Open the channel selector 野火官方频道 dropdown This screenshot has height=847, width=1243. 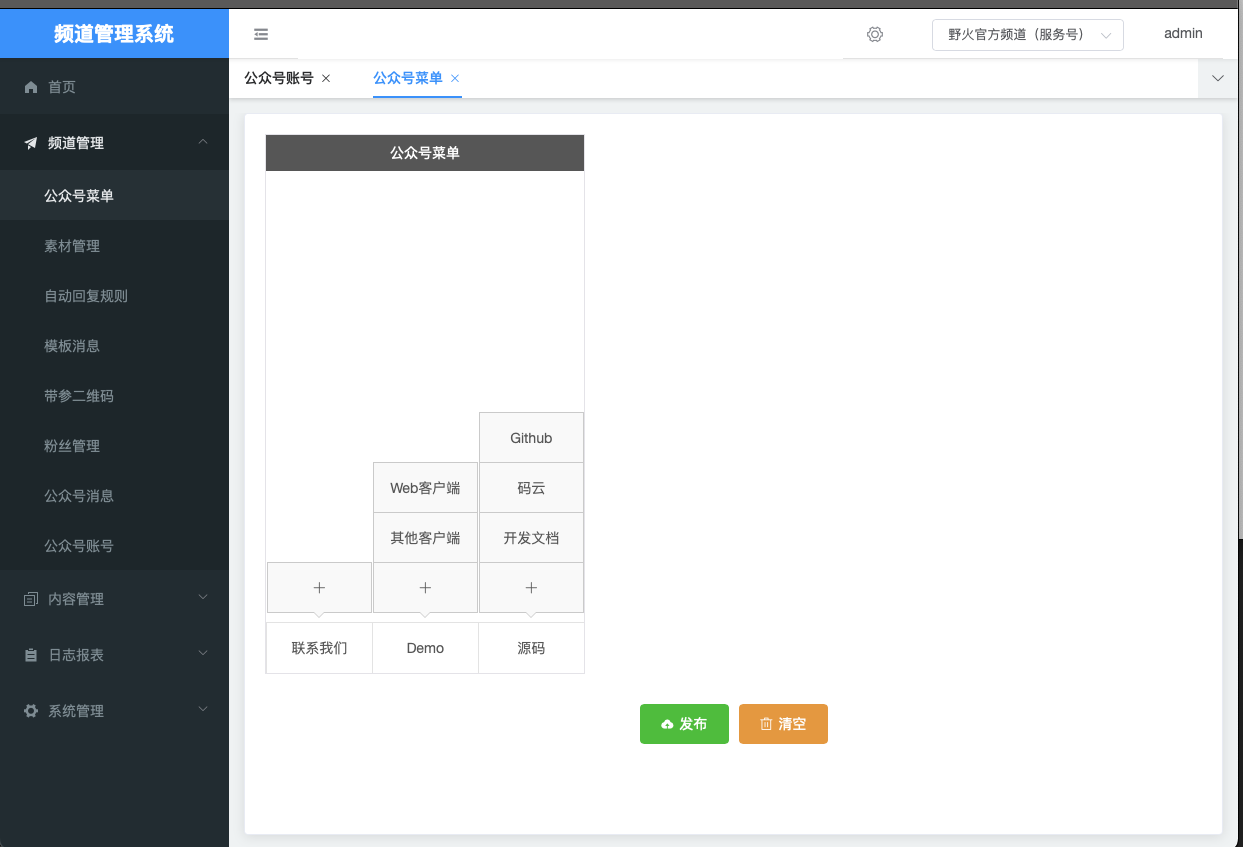1027,35
